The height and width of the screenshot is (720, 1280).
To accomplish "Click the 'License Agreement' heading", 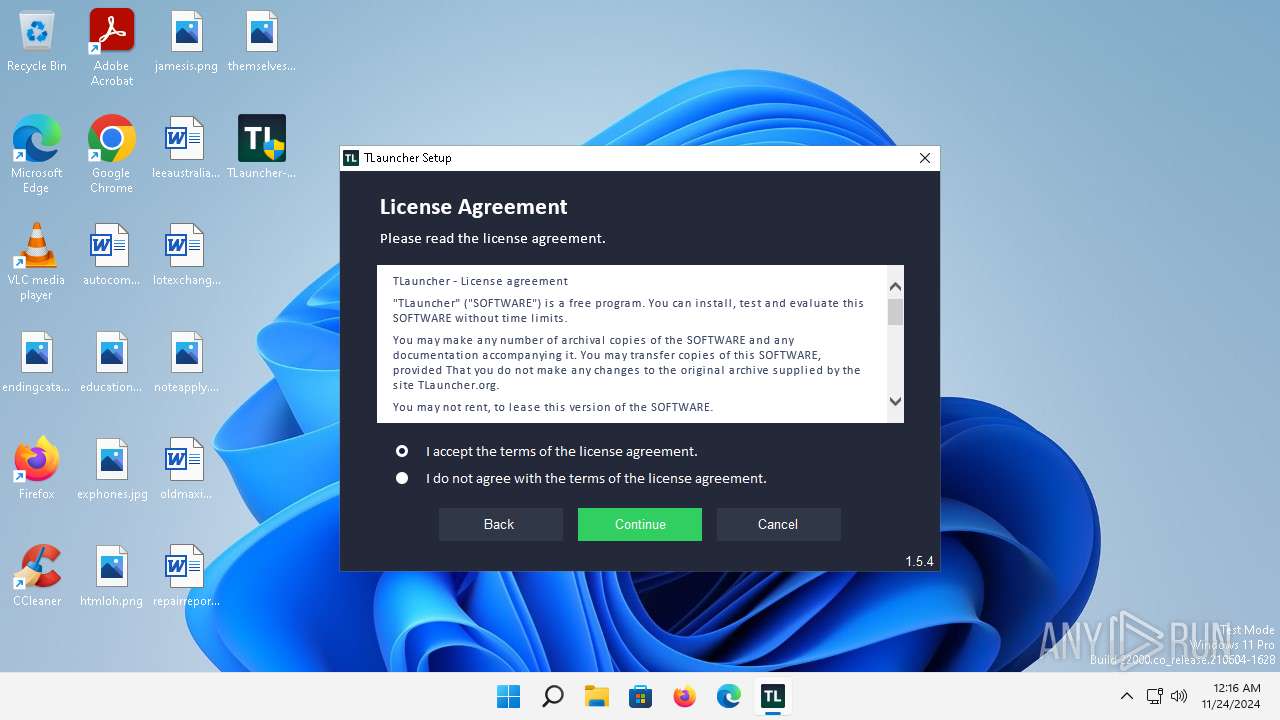I will [473, 207].
